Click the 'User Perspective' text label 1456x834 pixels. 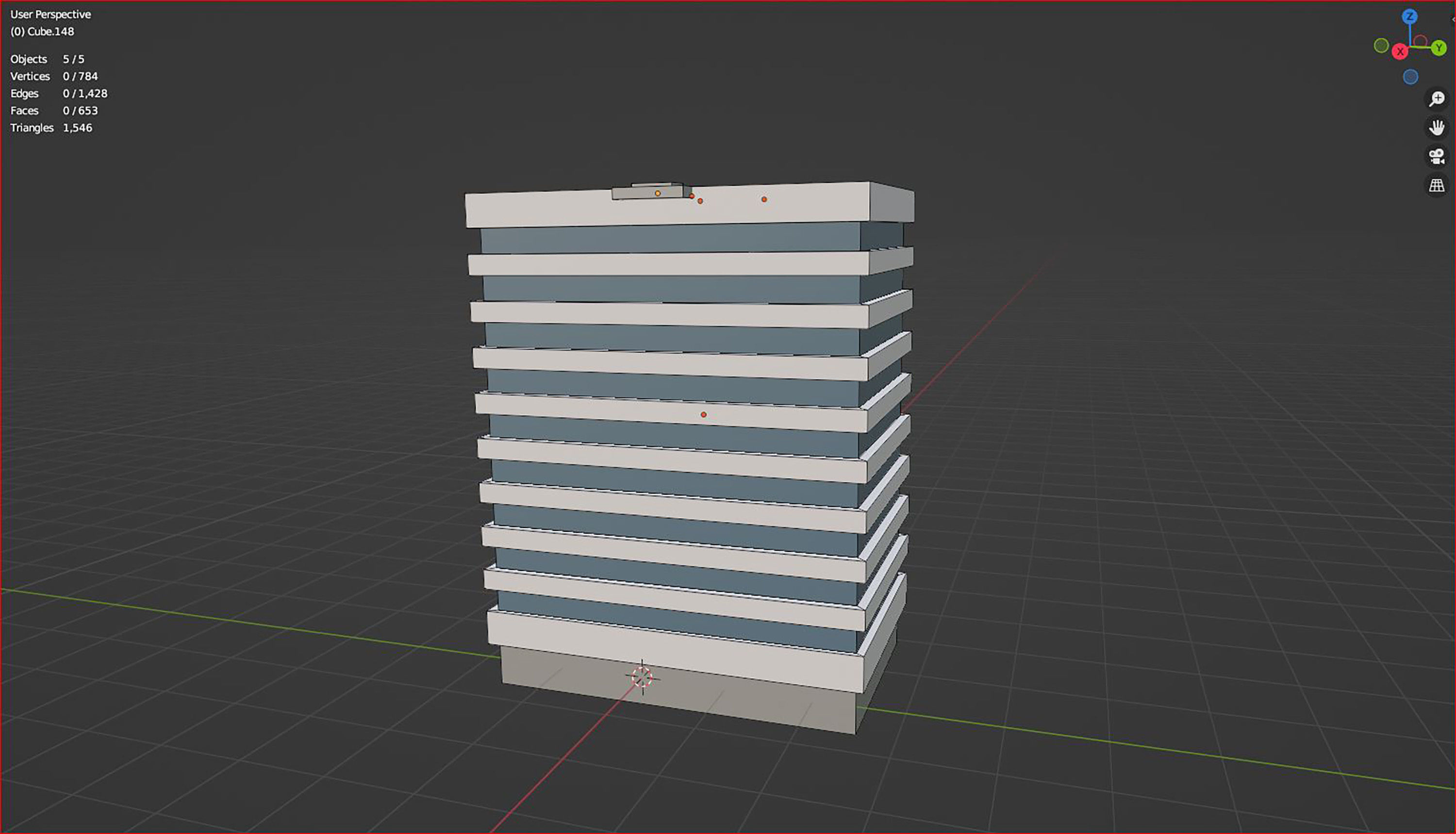[50, 15]
